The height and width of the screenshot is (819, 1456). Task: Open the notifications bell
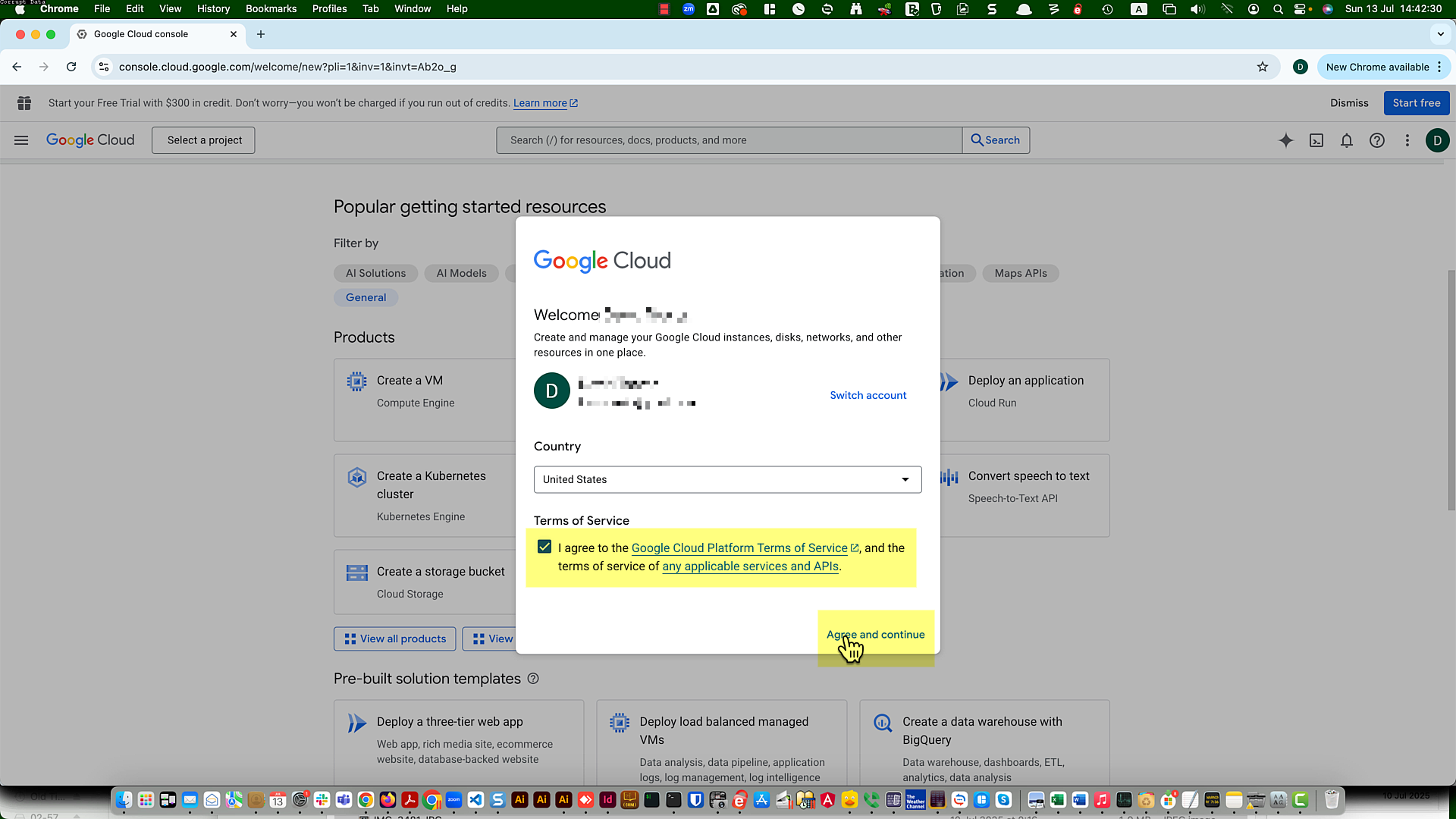1347,140
